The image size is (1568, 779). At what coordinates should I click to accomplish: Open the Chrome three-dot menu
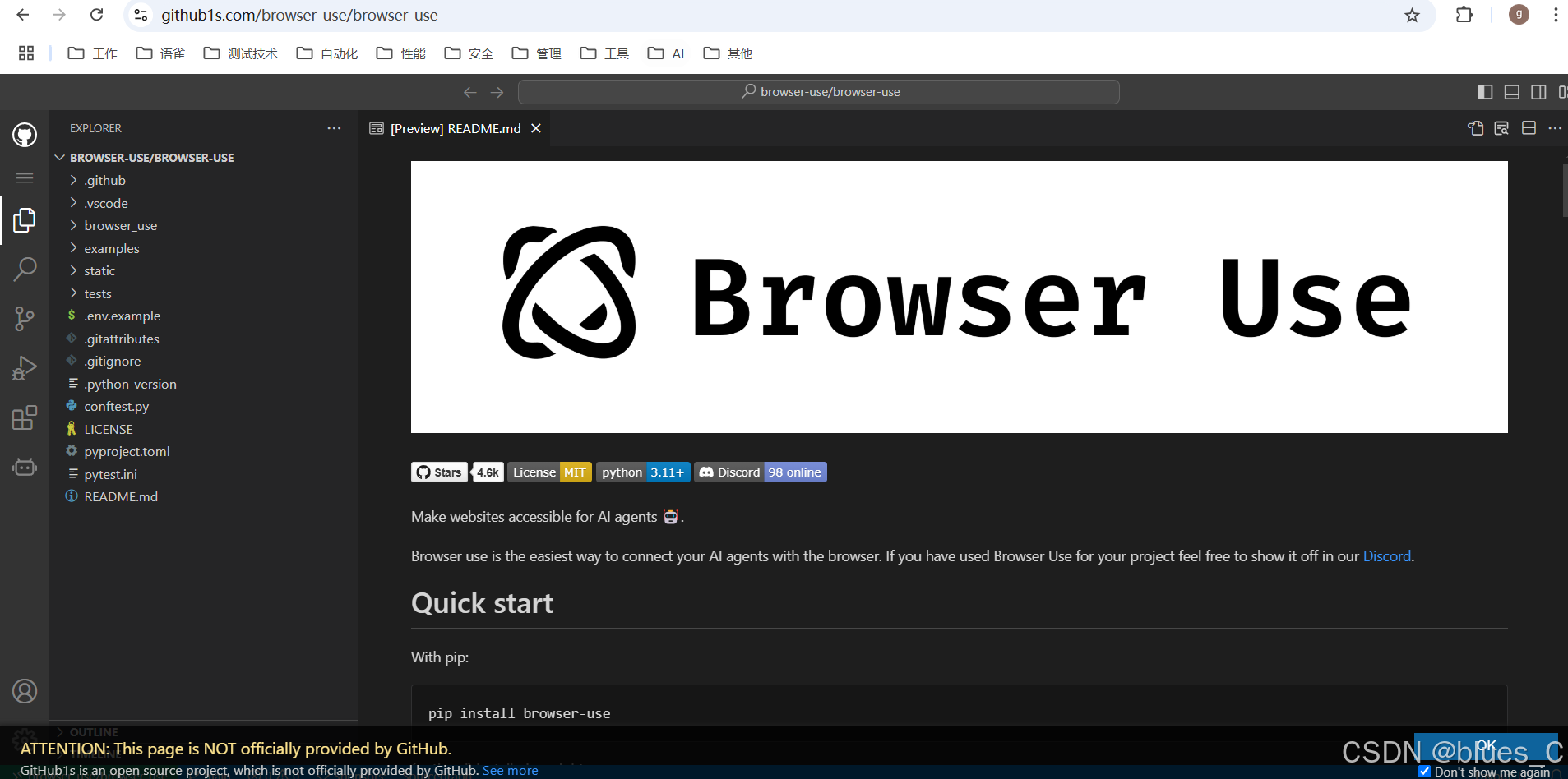1556,15
